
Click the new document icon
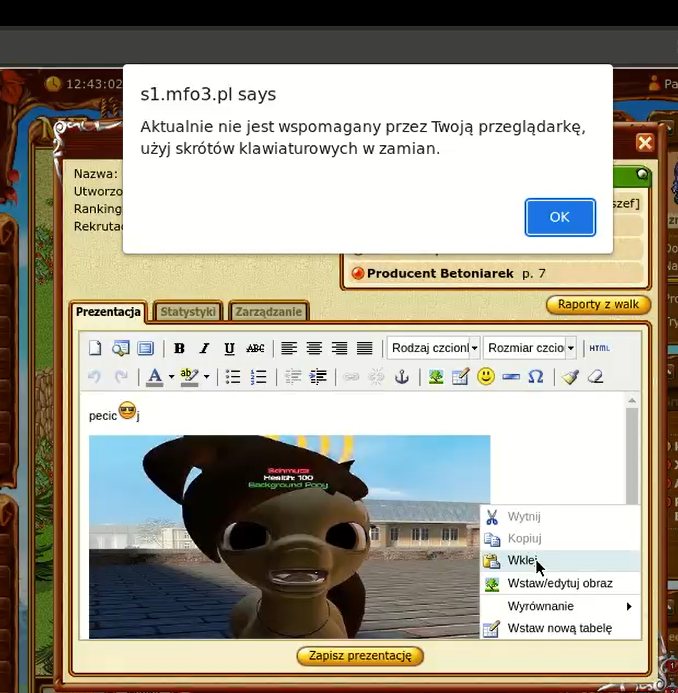tap(96, 349)
